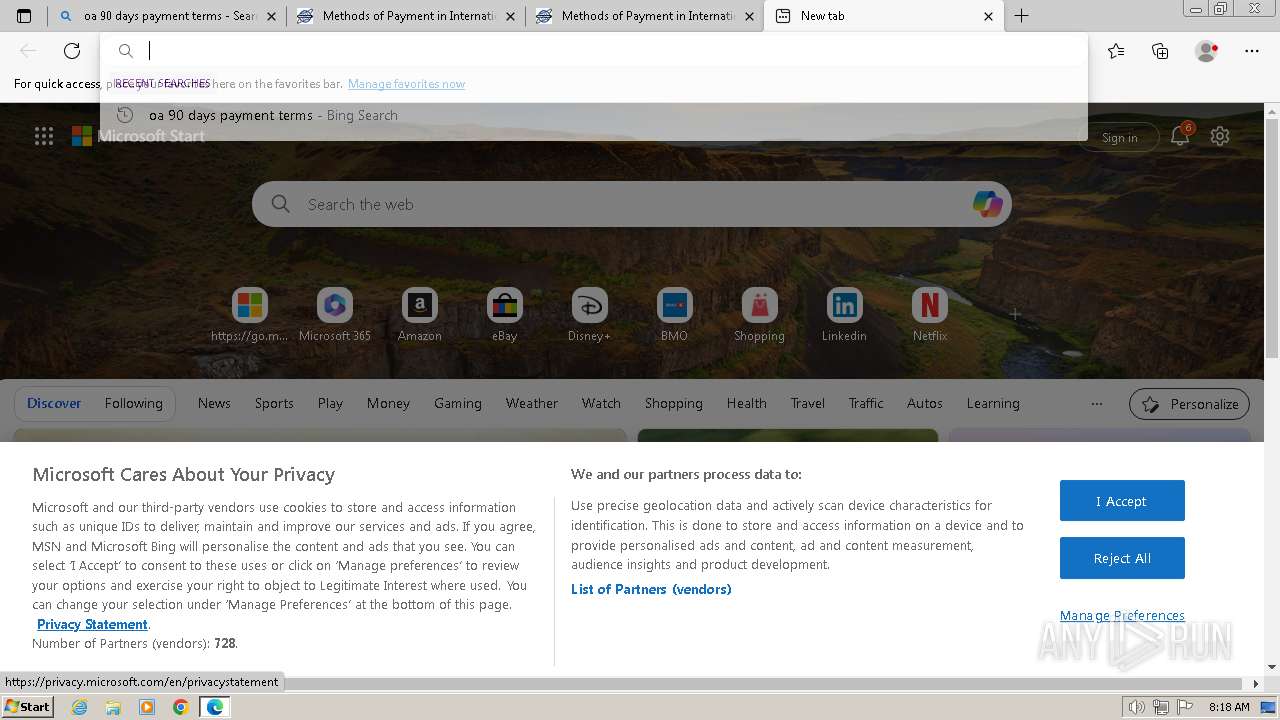
Task: Close the New tab tab
Action: coord(988,16)
